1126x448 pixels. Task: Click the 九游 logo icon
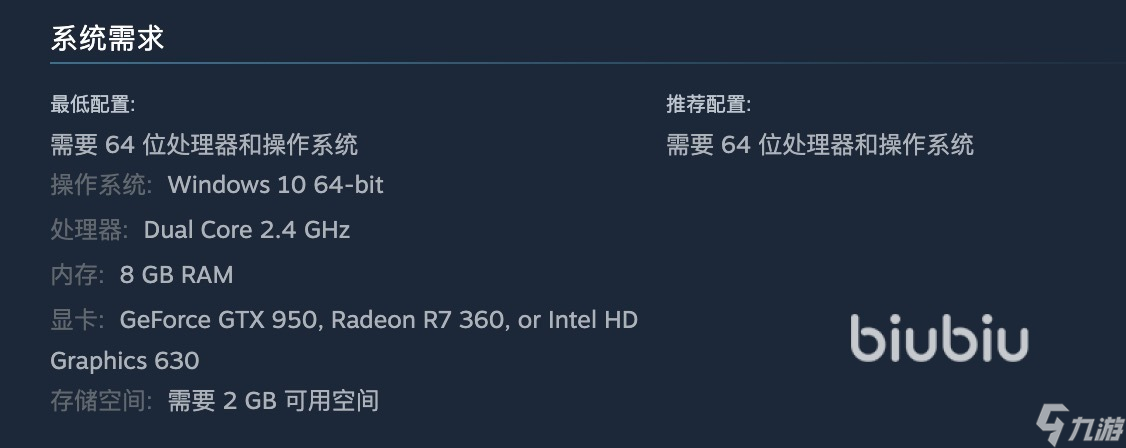click(1079, 426)
